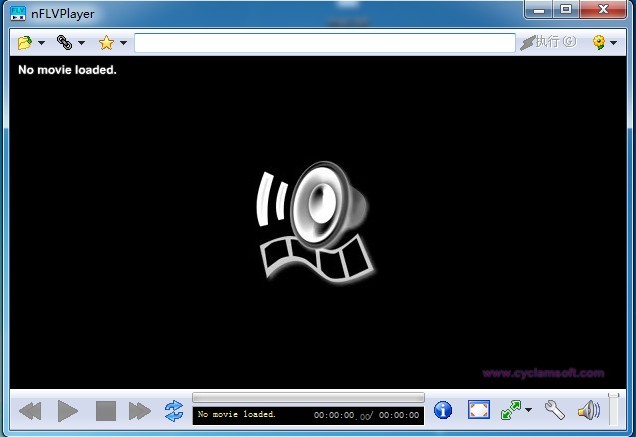The width and height of the screenshot is (636, 437).
Task: Expand the resize options dropdown arrow
Action: click(x=528, y=410)
